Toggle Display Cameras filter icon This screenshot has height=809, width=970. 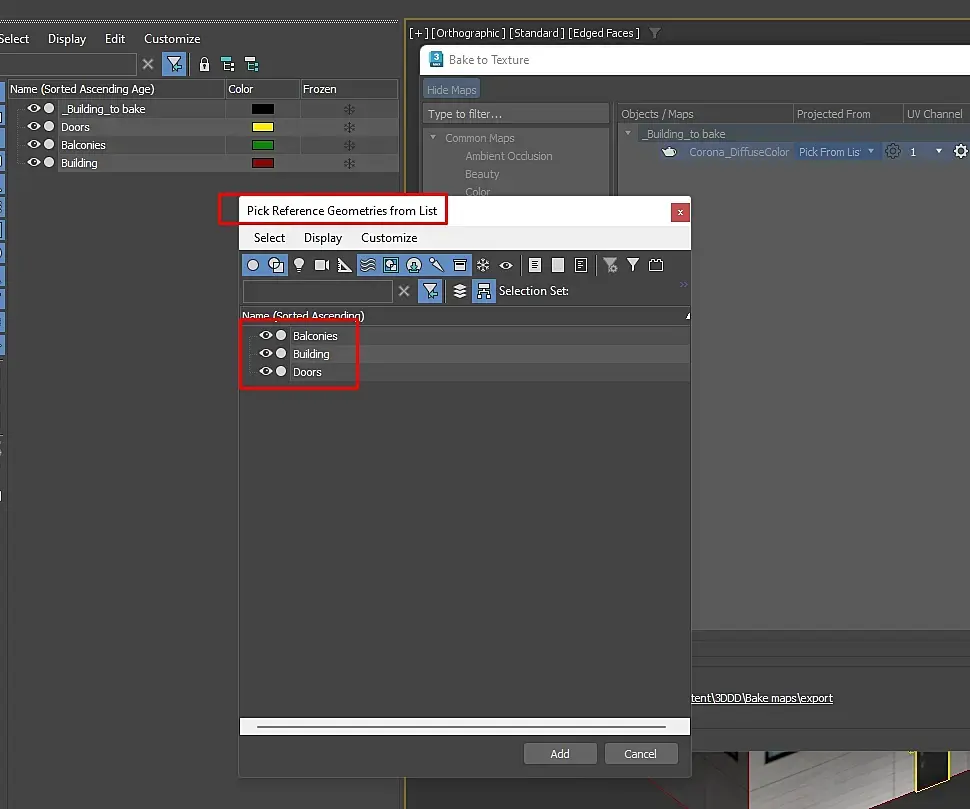(x=322, y=265)
